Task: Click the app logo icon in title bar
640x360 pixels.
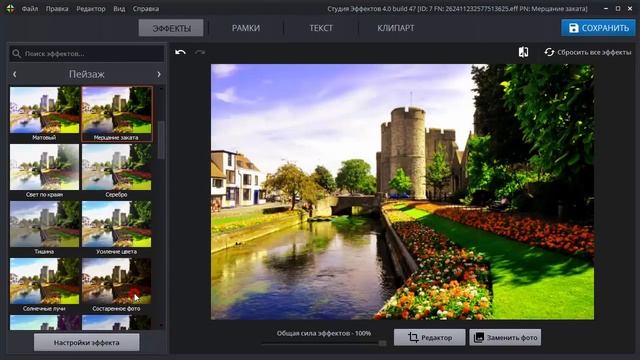Action: tap(10, 8)
